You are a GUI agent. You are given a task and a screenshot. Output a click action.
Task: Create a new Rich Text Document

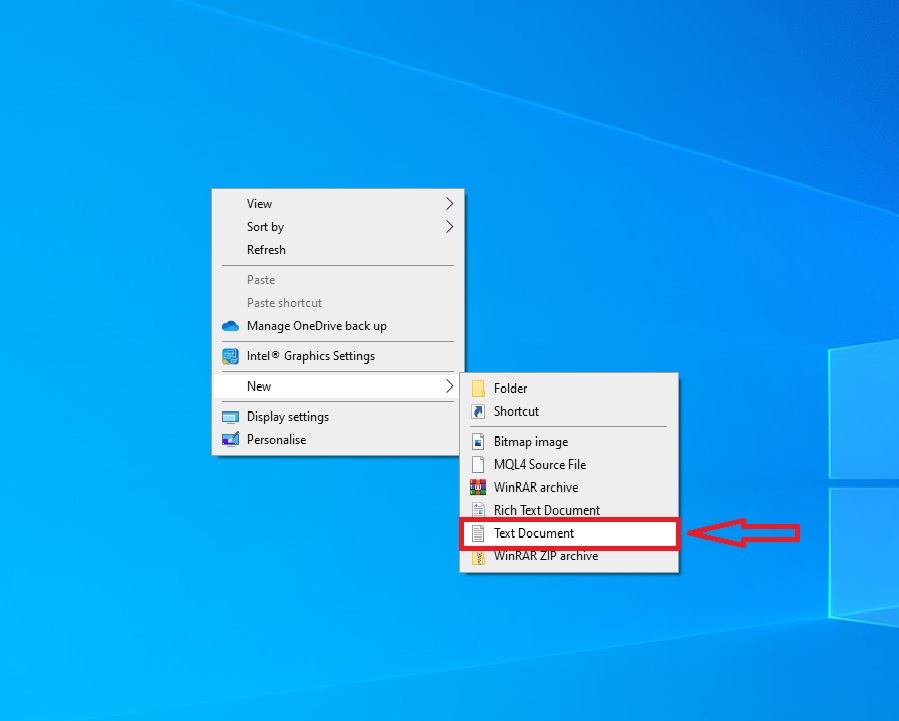(x=569, y=510)
